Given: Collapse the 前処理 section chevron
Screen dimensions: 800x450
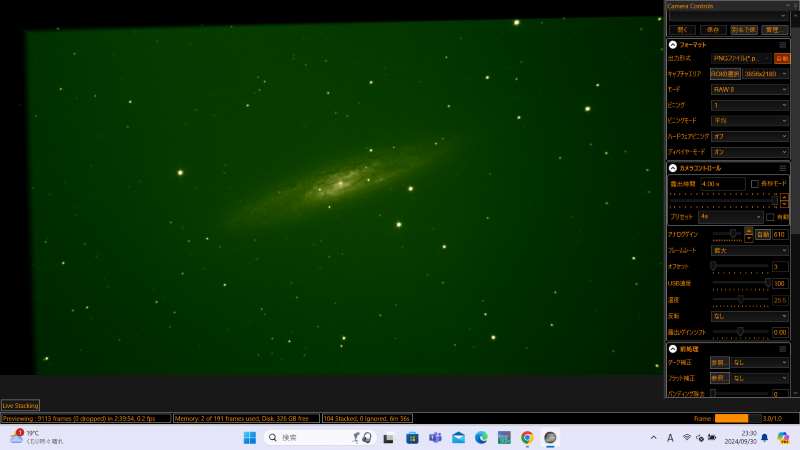Looking at the screenshot, I should pos(673,348).
